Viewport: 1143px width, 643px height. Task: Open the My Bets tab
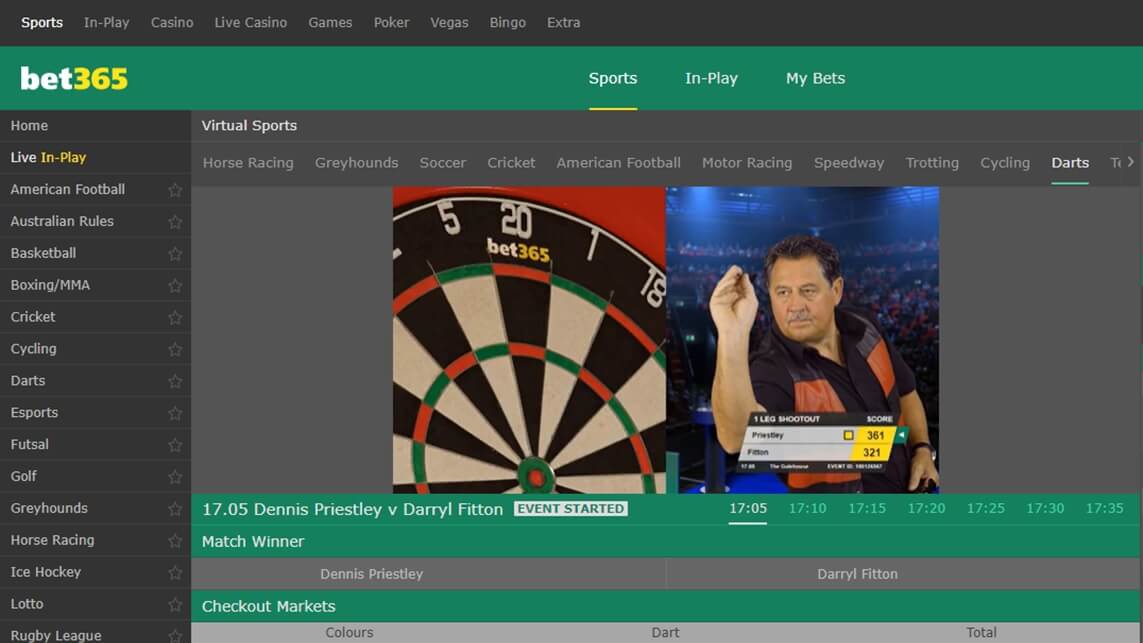click(x=816, y=78)
